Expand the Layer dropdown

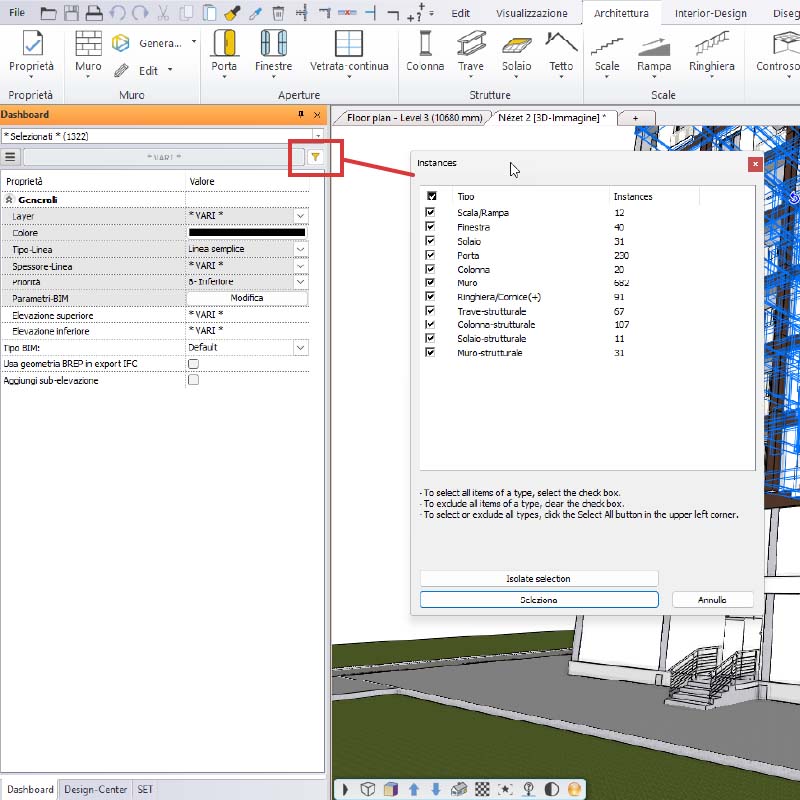300,216
